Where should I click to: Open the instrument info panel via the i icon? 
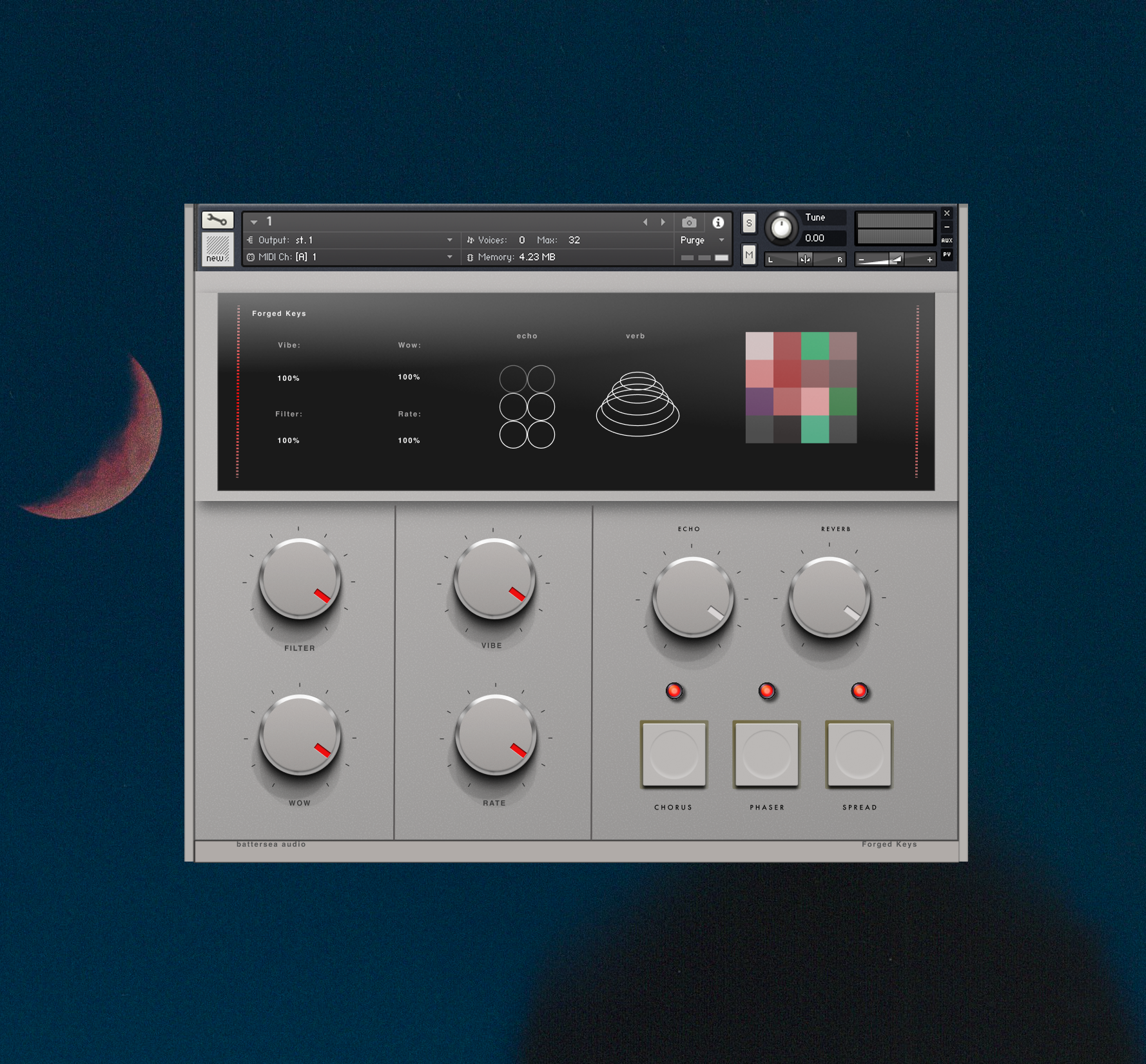click(x=718, y=222)
